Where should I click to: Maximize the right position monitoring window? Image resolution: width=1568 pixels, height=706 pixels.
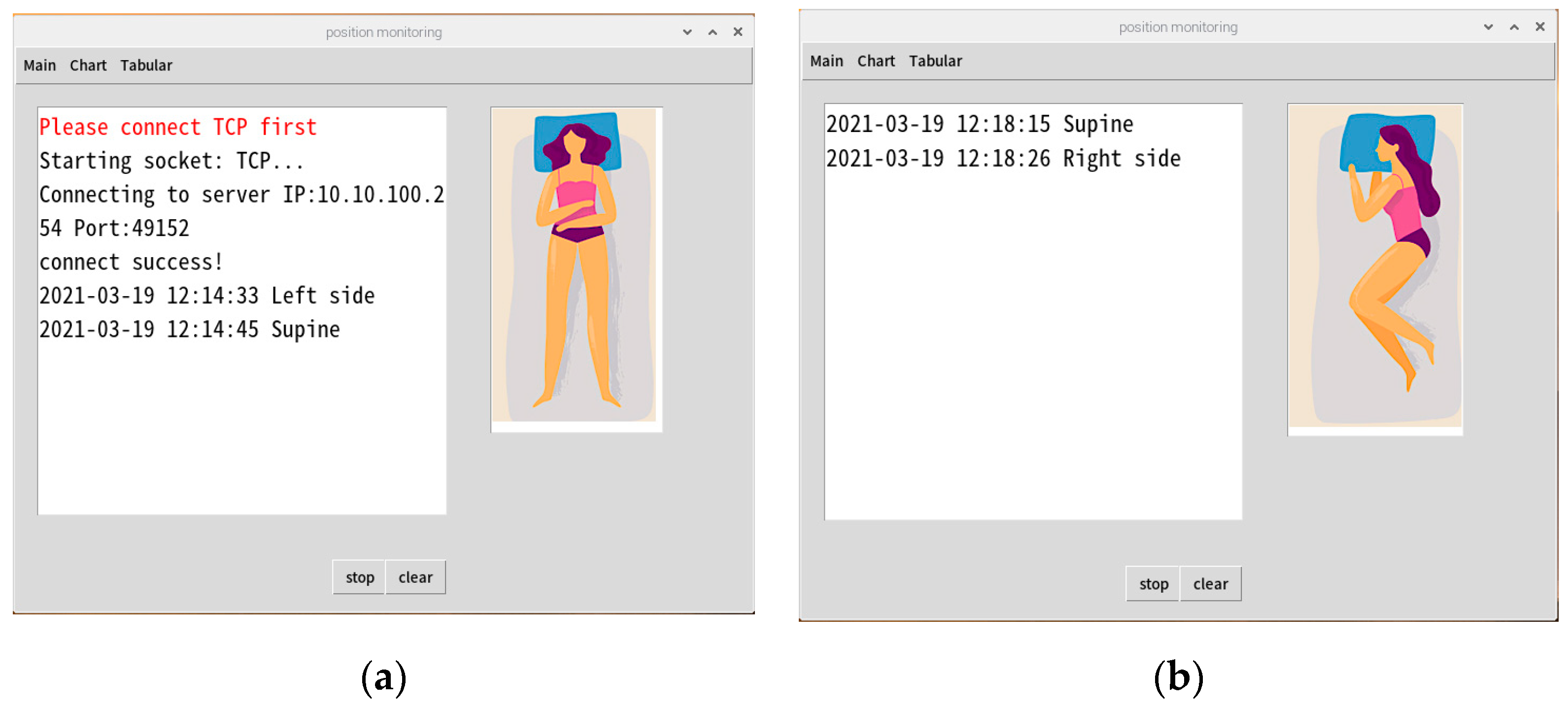(x=1514, y=28)
